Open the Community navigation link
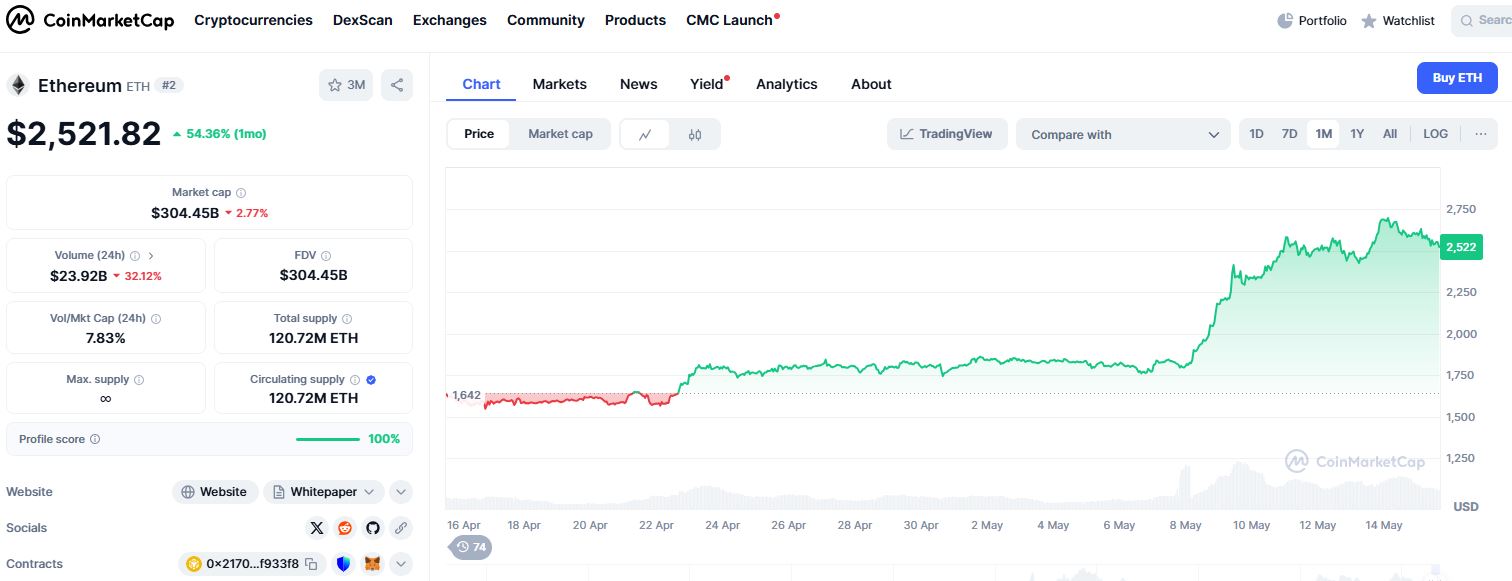 tap(546, 20)
